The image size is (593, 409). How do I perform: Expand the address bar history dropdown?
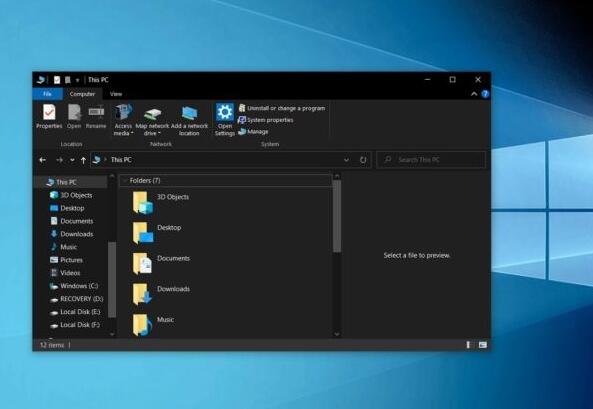346,160
